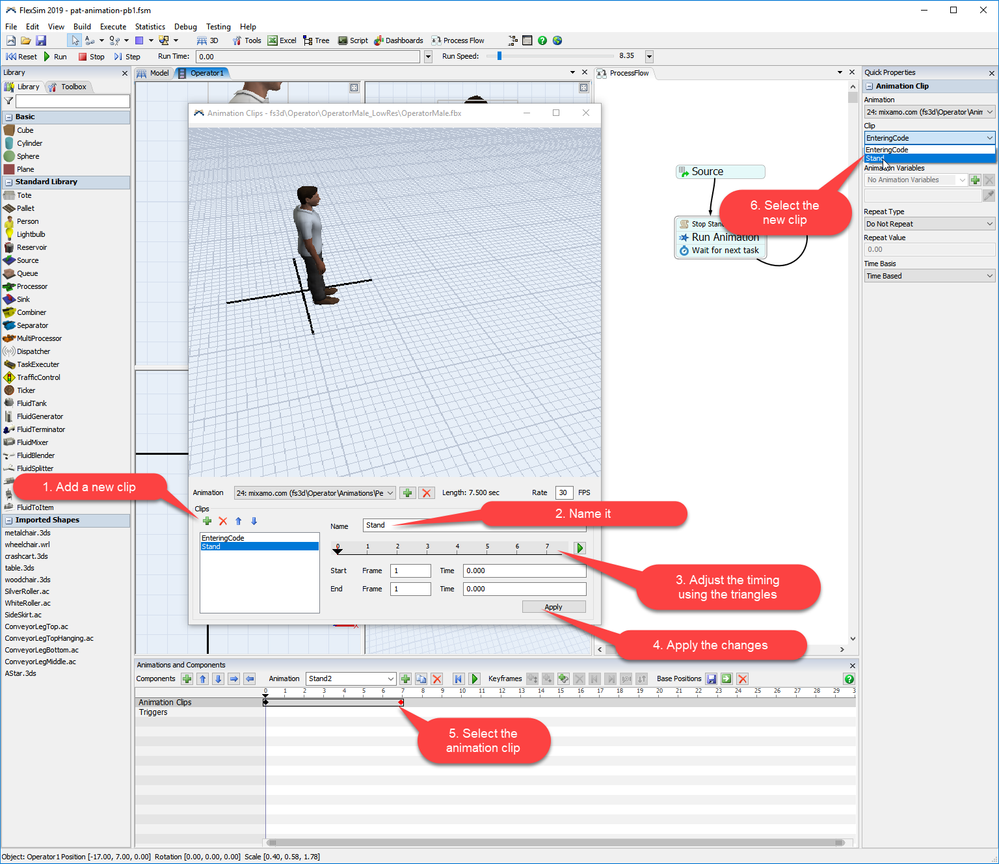Select the ProcessFlow tab
This screenshot has height=864, width=999.
(x=624, y=73)
